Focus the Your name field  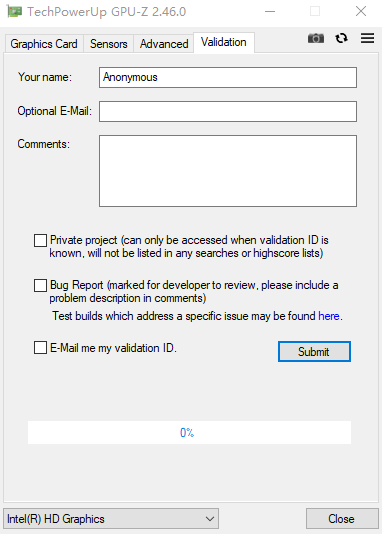228,77
